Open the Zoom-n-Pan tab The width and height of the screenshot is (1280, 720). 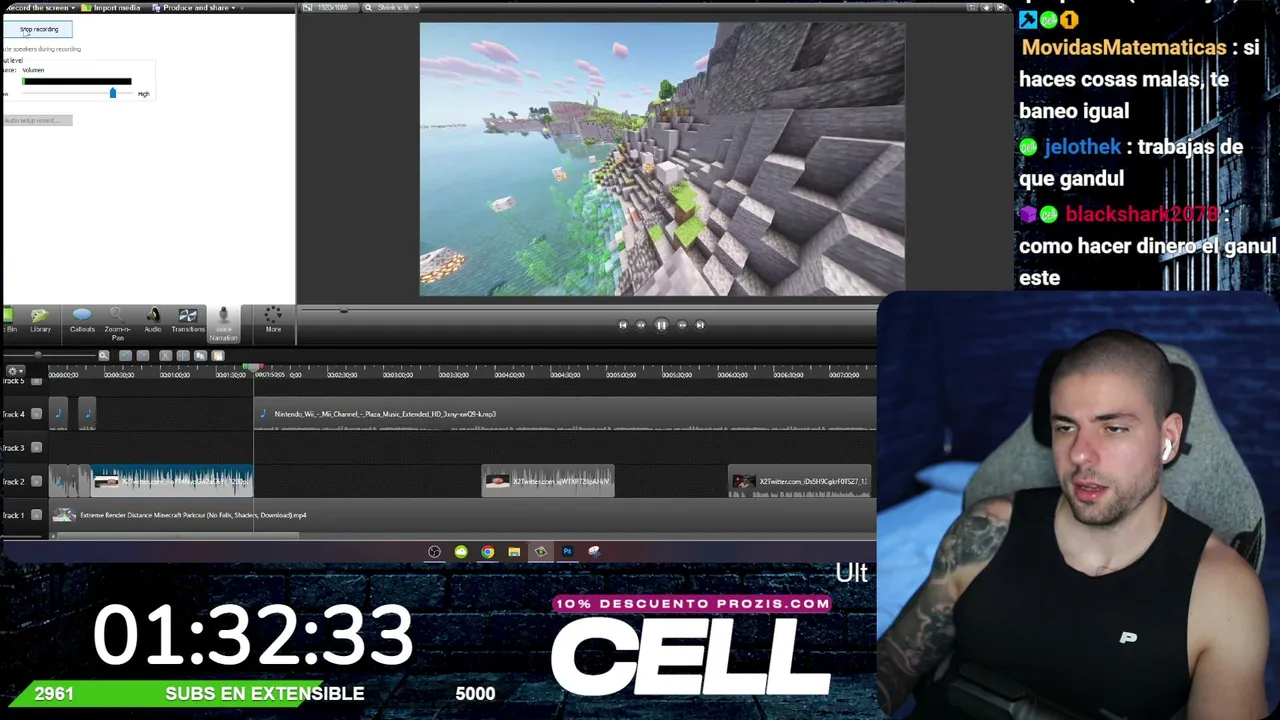click(117, 323)
